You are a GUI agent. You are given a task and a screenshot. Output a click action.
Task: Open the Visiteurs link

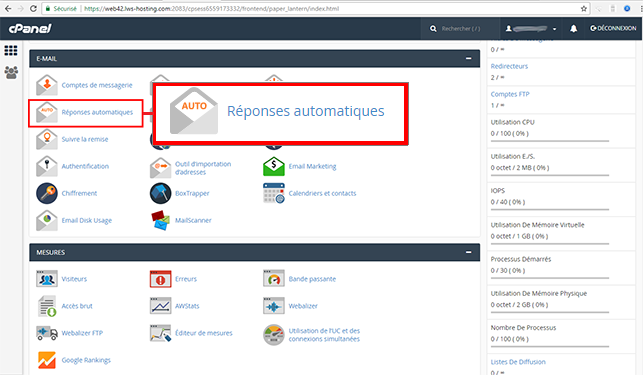[x=74, y=279]
